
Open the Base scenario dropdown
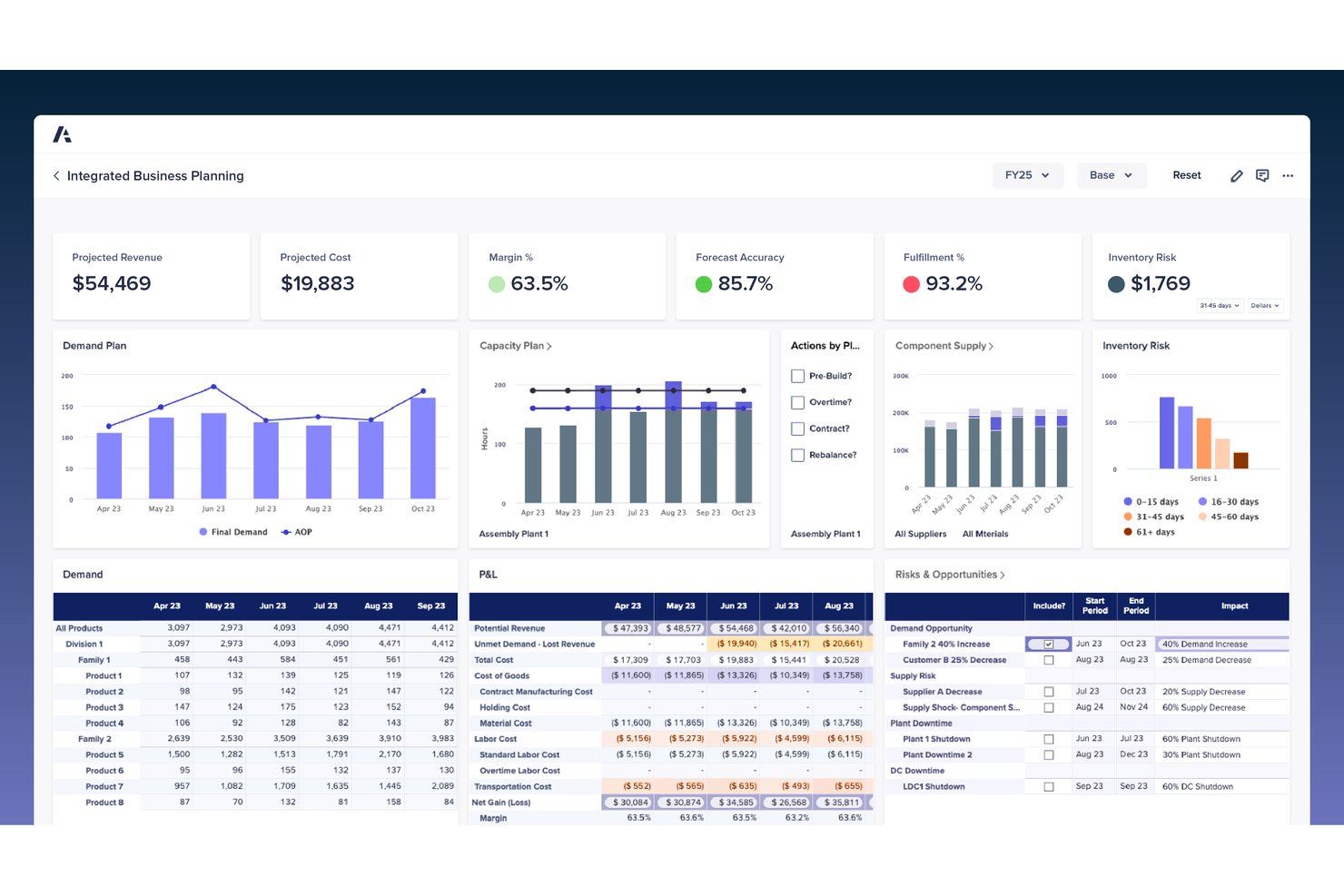(1112, 175)
